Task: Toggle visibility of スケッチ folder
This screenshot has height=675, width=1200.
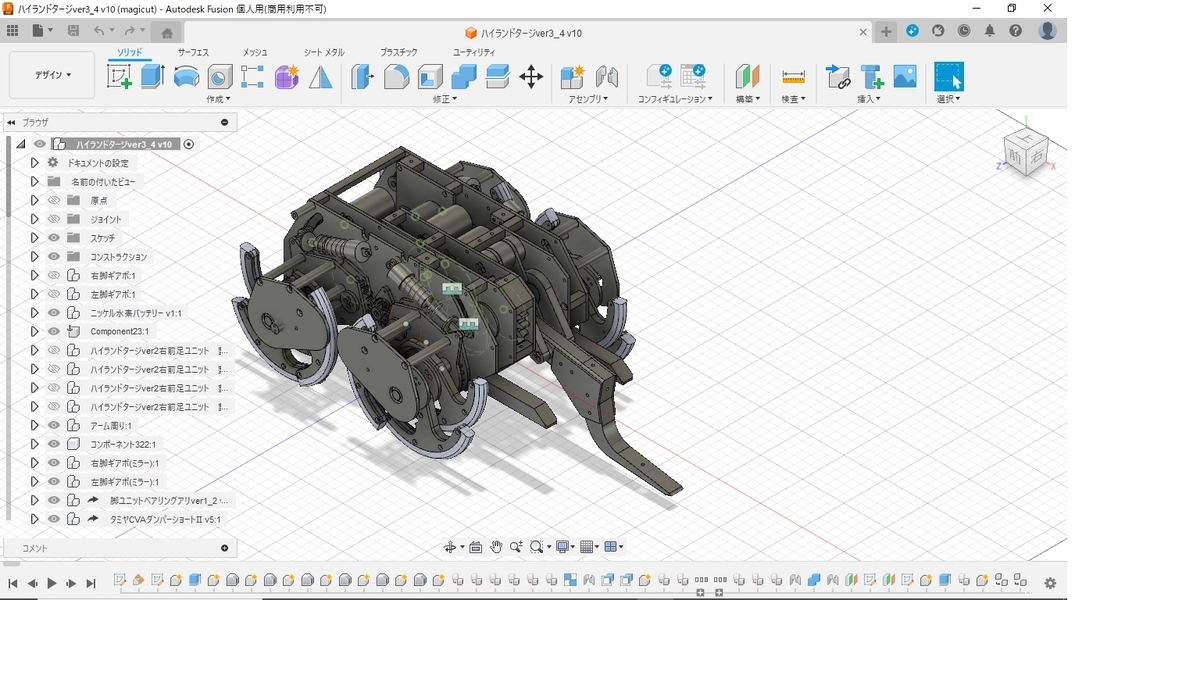Action: point(54,238)
